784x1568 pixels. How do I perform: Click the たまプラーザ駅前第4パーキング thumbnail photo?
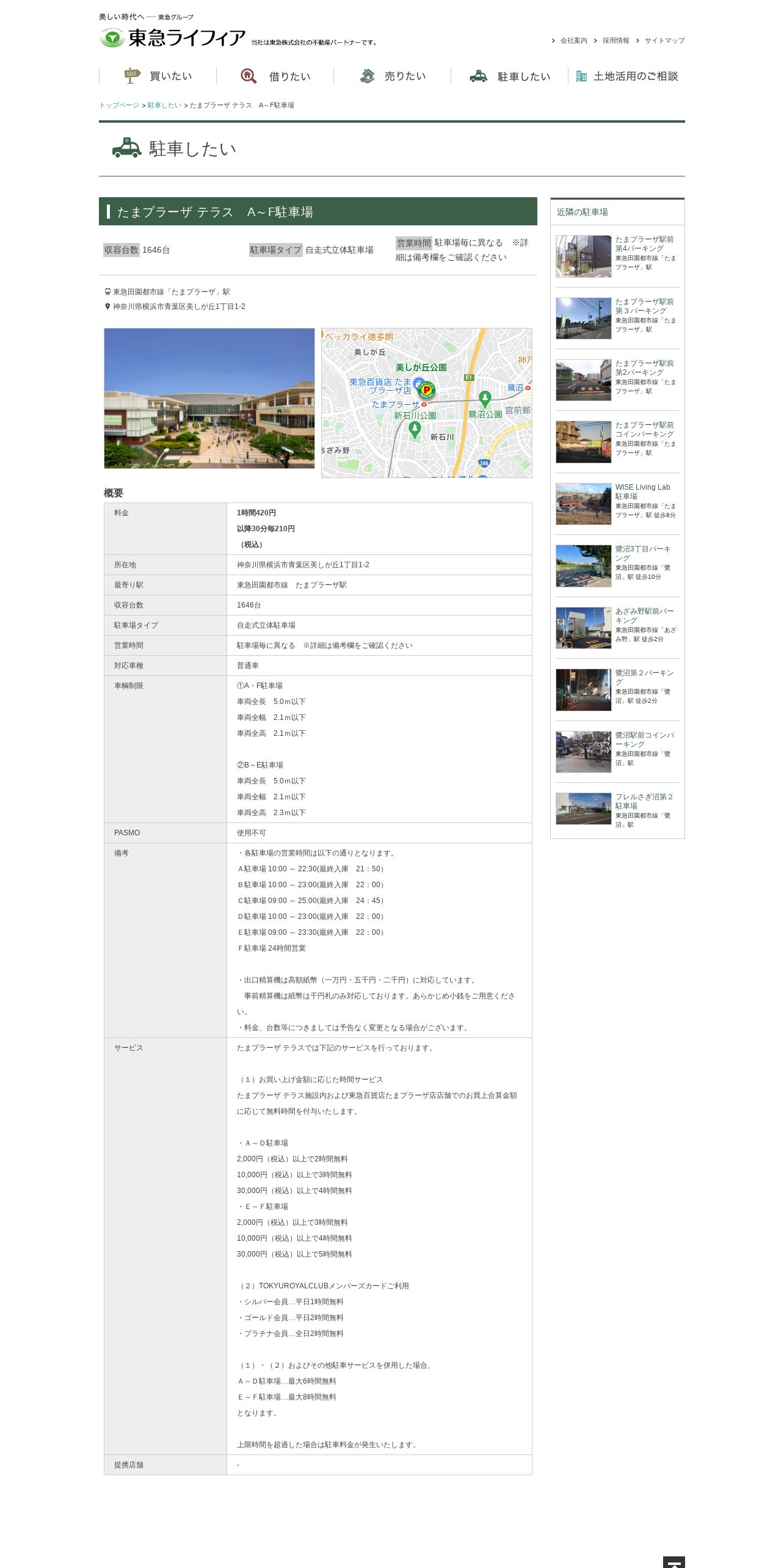coord(584,256)
